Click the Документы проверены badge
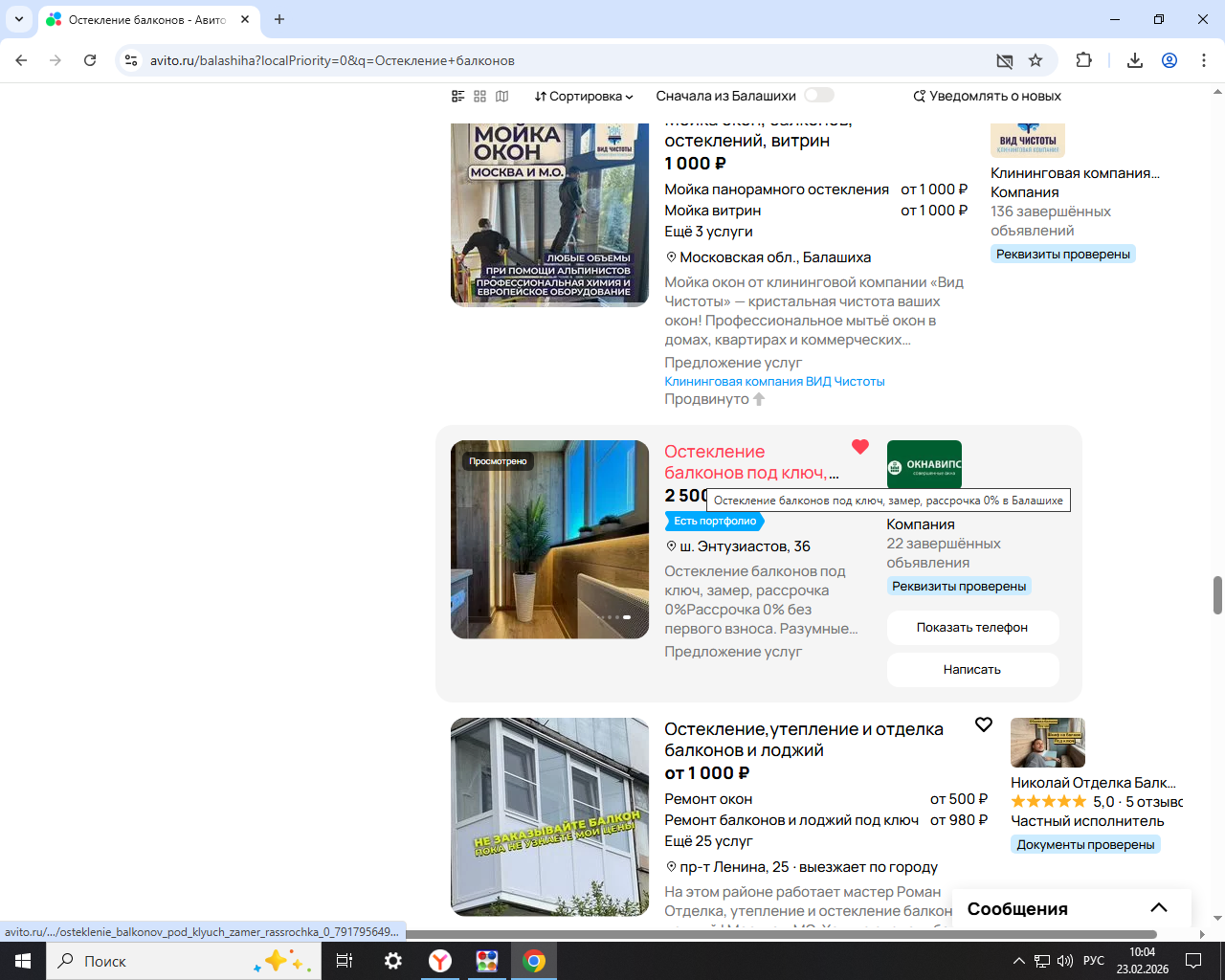This screenshot has width=1225, height=980. tap(1085, 845)
